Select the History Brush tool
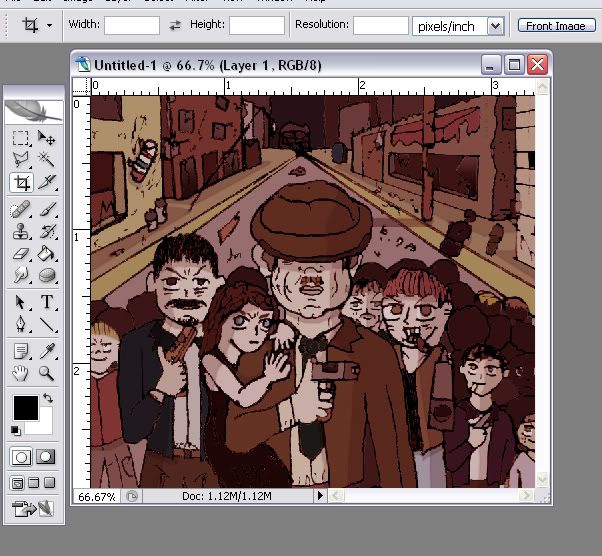 46,232
